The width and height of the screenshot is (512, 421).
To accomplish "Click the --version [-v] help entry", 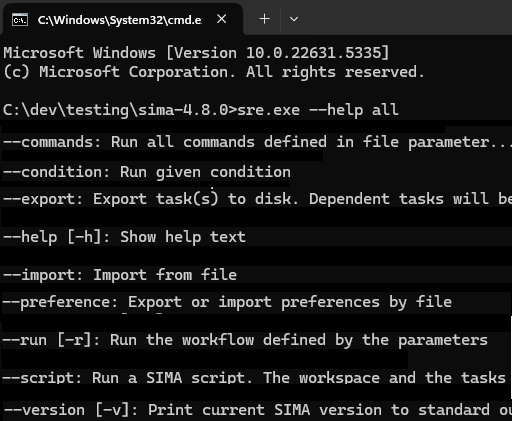I will point(256,410).
